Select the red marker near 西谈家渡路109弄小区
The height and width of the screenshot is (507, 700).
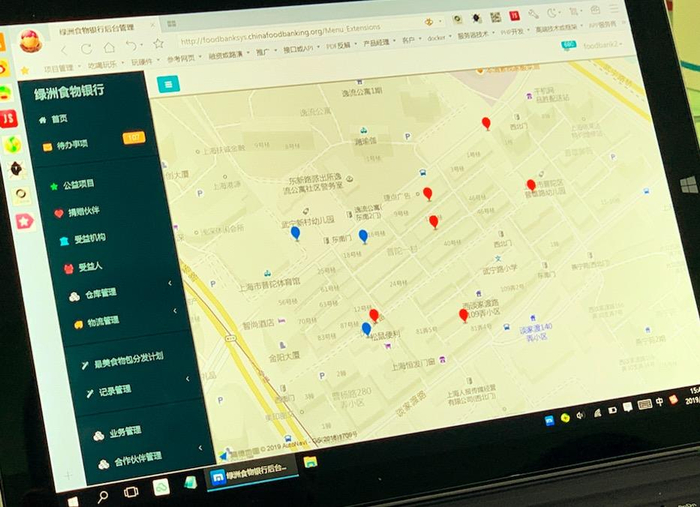point(463,316)
